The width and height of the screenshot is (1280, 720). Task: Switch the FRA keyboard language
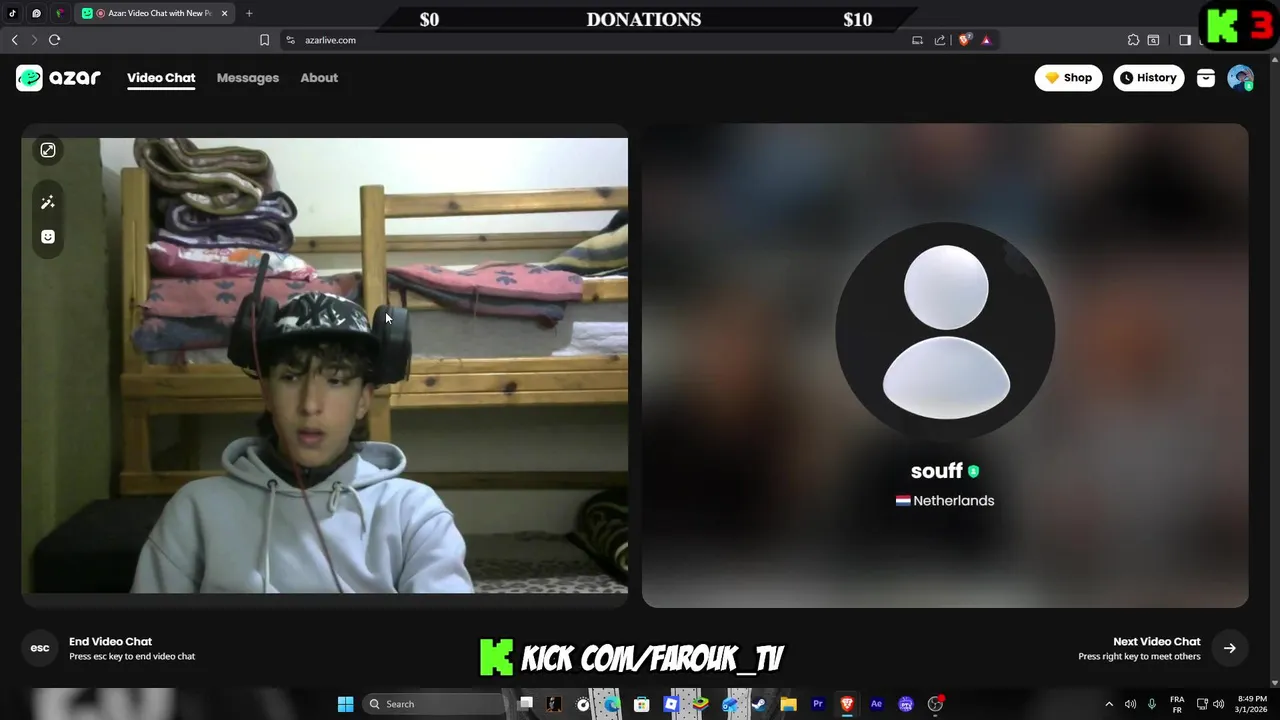point(1177,704)
